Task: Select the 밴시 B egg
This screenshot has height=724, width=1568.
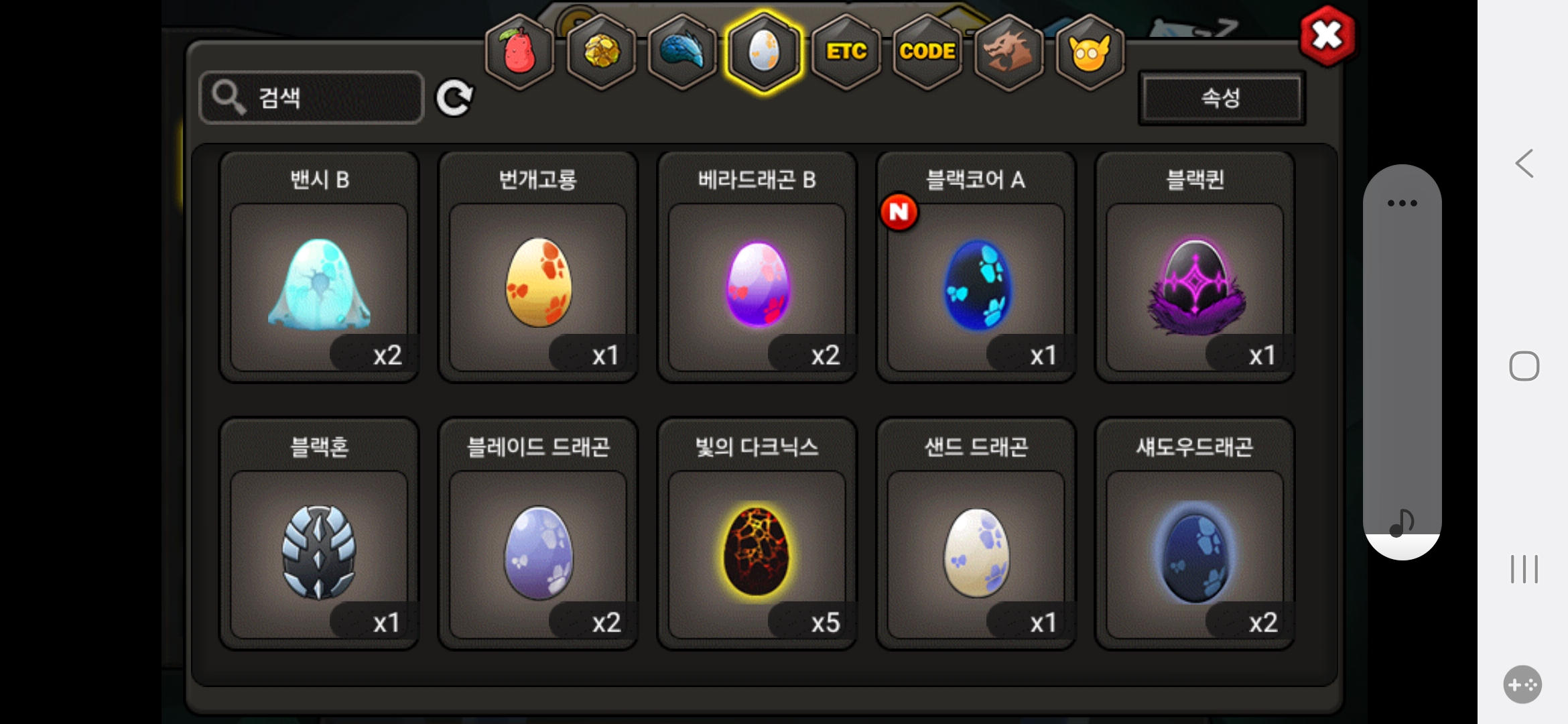Action: point(320,267)
